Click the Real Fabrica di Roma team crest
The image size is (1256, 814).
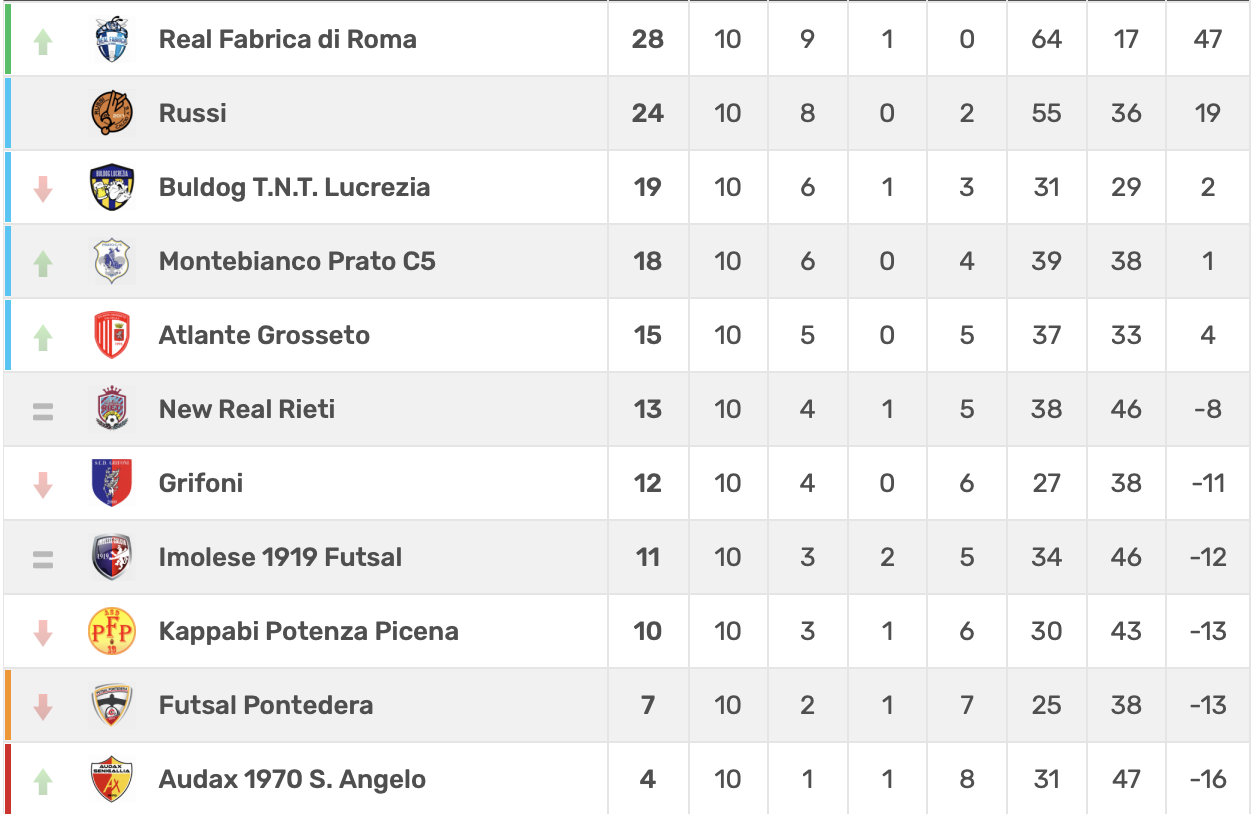point(112,40)
